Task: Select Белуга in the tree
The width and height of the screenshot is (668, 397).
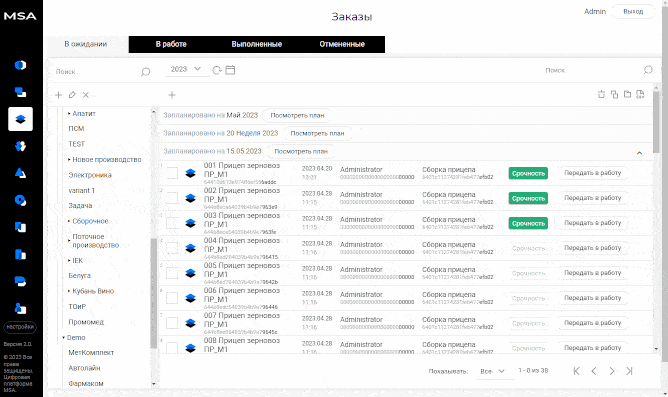Action: (79, 276)
